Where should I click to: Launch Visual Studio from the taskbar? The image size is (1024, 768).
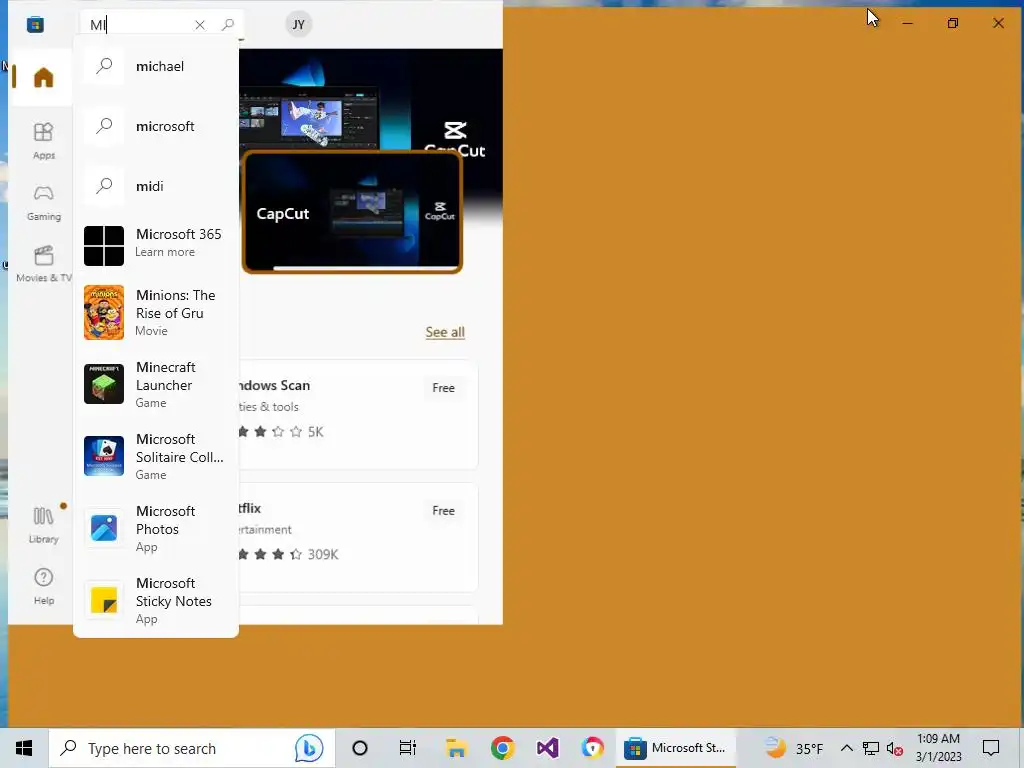pyautogui.click(x=547, y=748)
